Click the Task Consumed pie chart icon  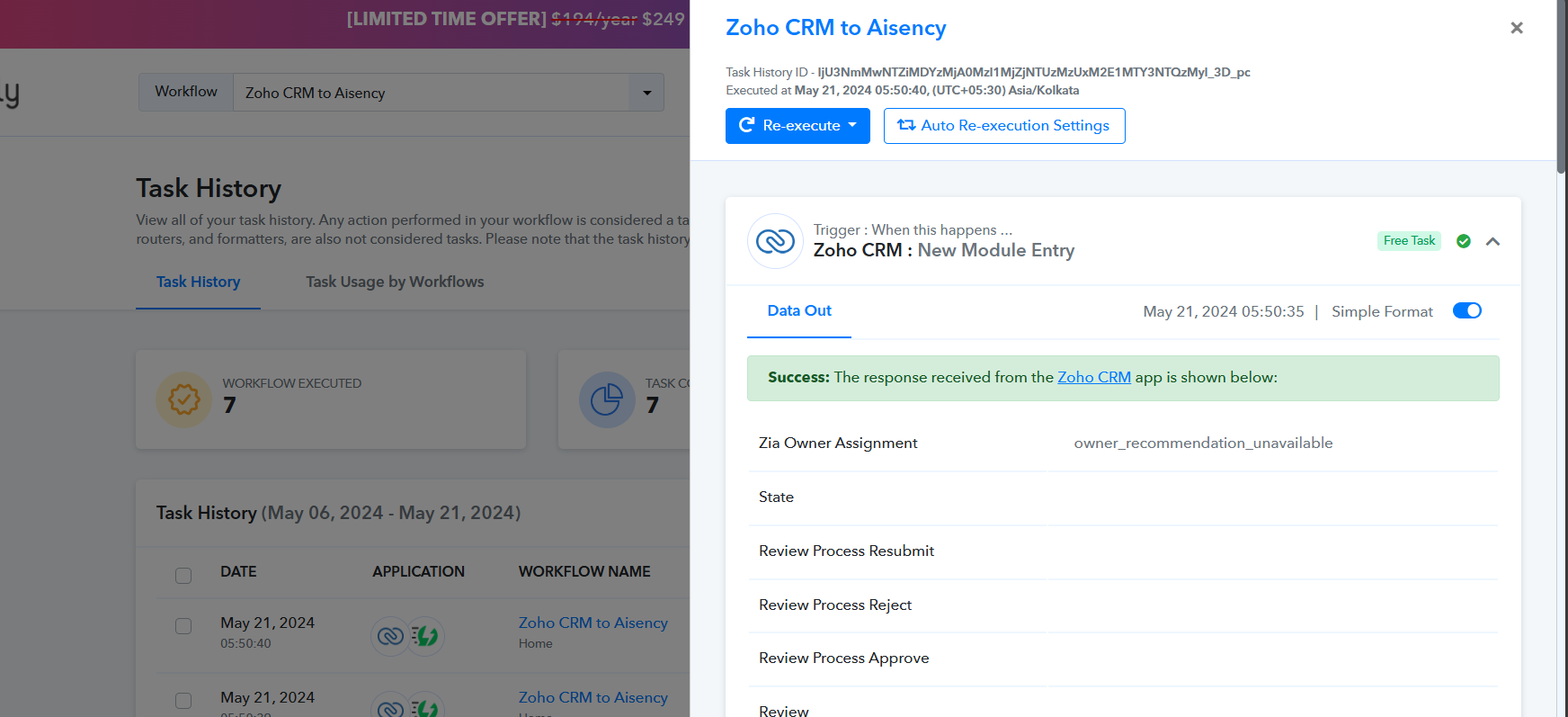[607, 399]
